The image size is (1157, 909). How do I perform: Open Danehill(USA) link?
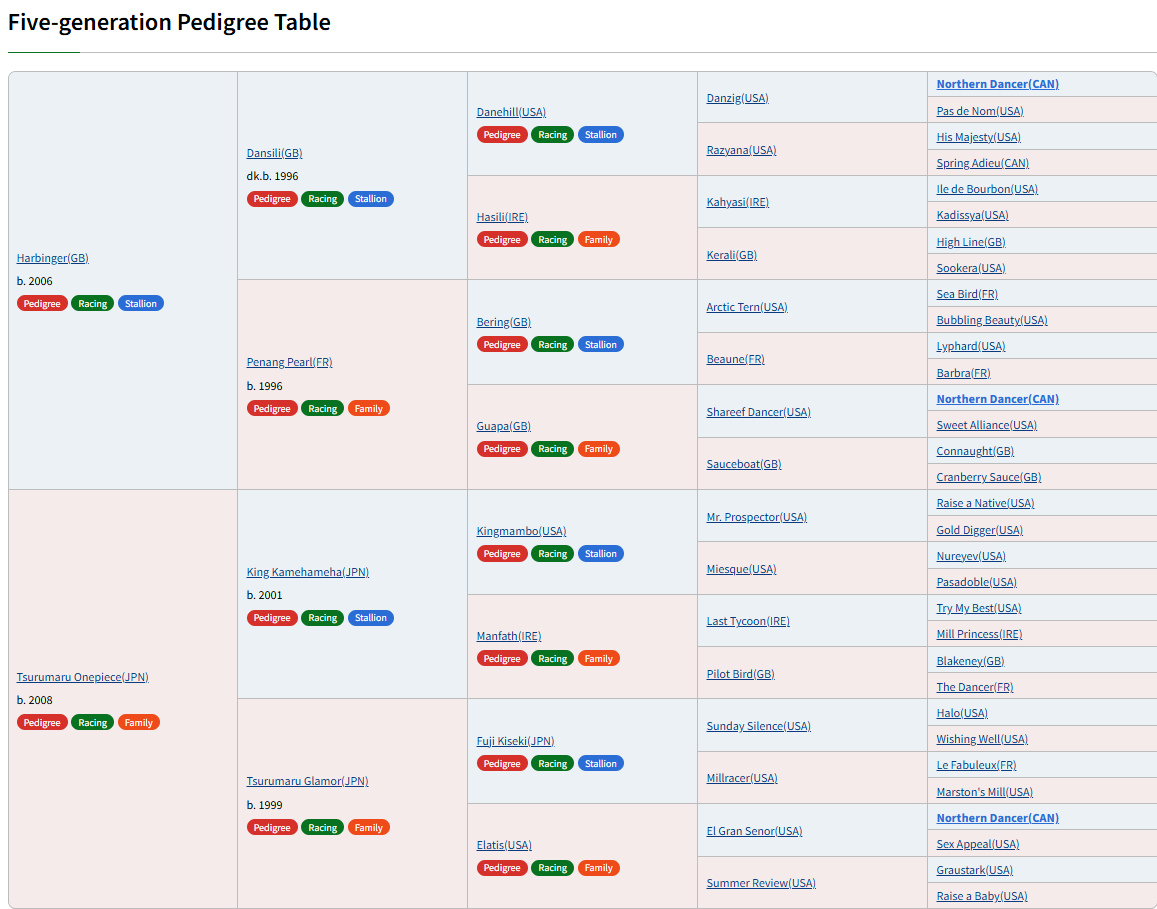pyautogui.click(x=511, y=111)
